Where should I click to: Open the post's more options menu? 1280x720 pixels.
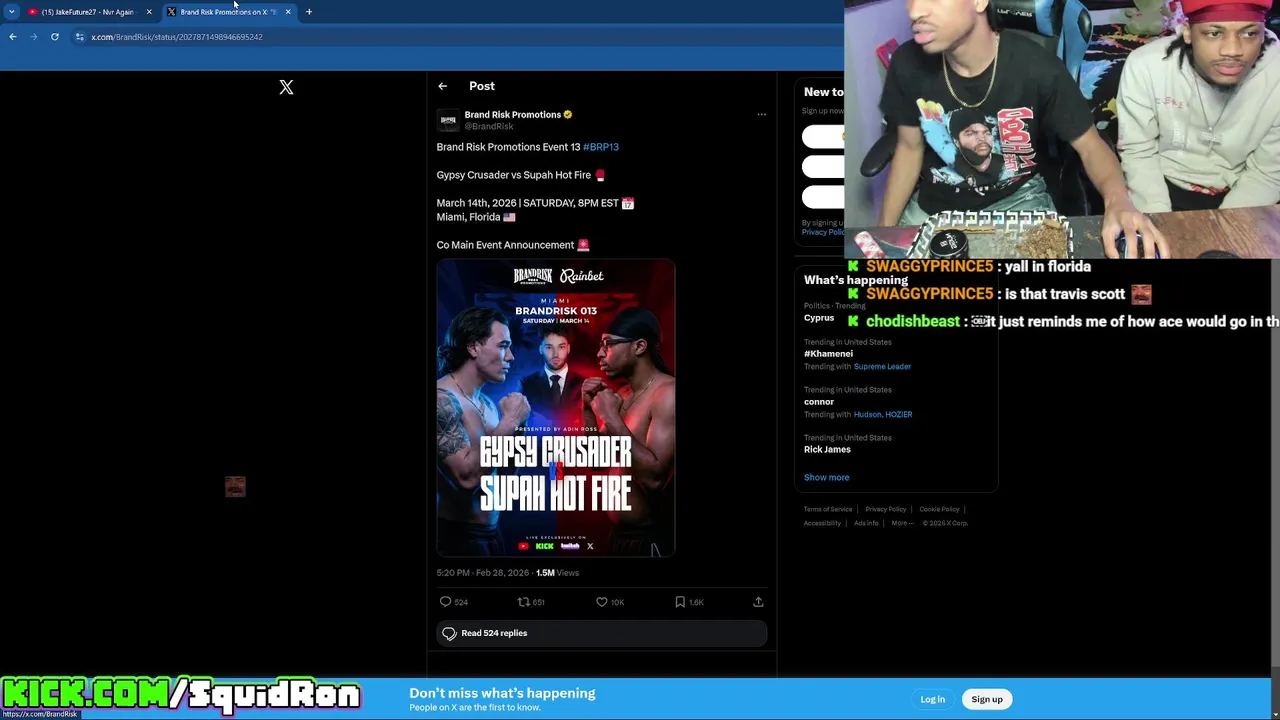tap(761, 114)
